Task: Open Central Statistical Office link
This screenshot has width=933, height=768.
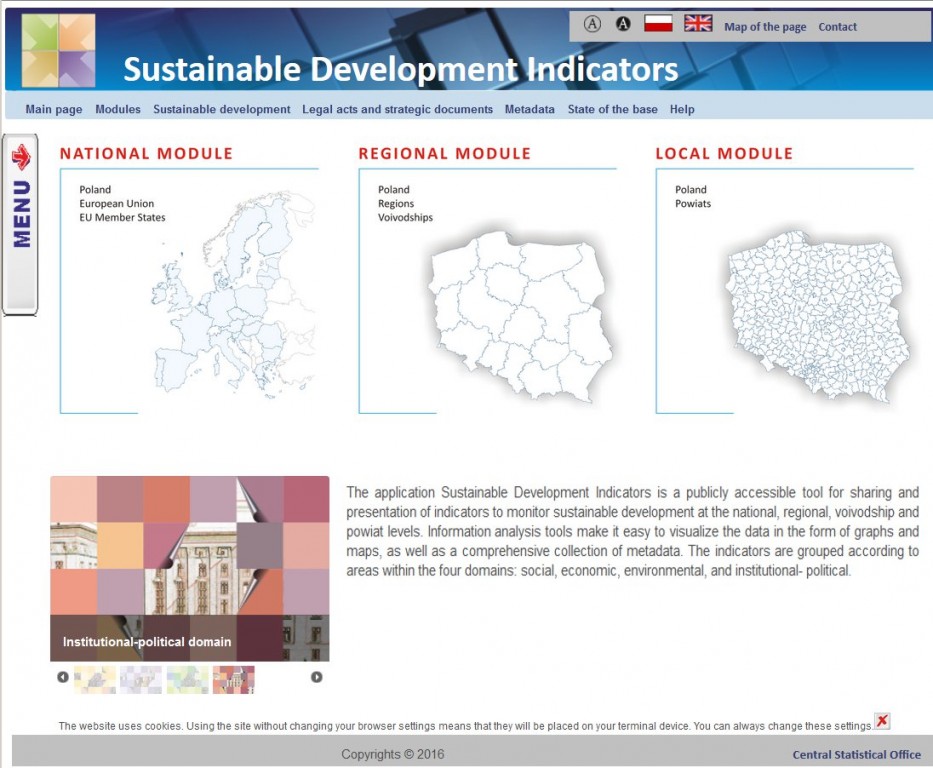Action: tap(856, 755)
